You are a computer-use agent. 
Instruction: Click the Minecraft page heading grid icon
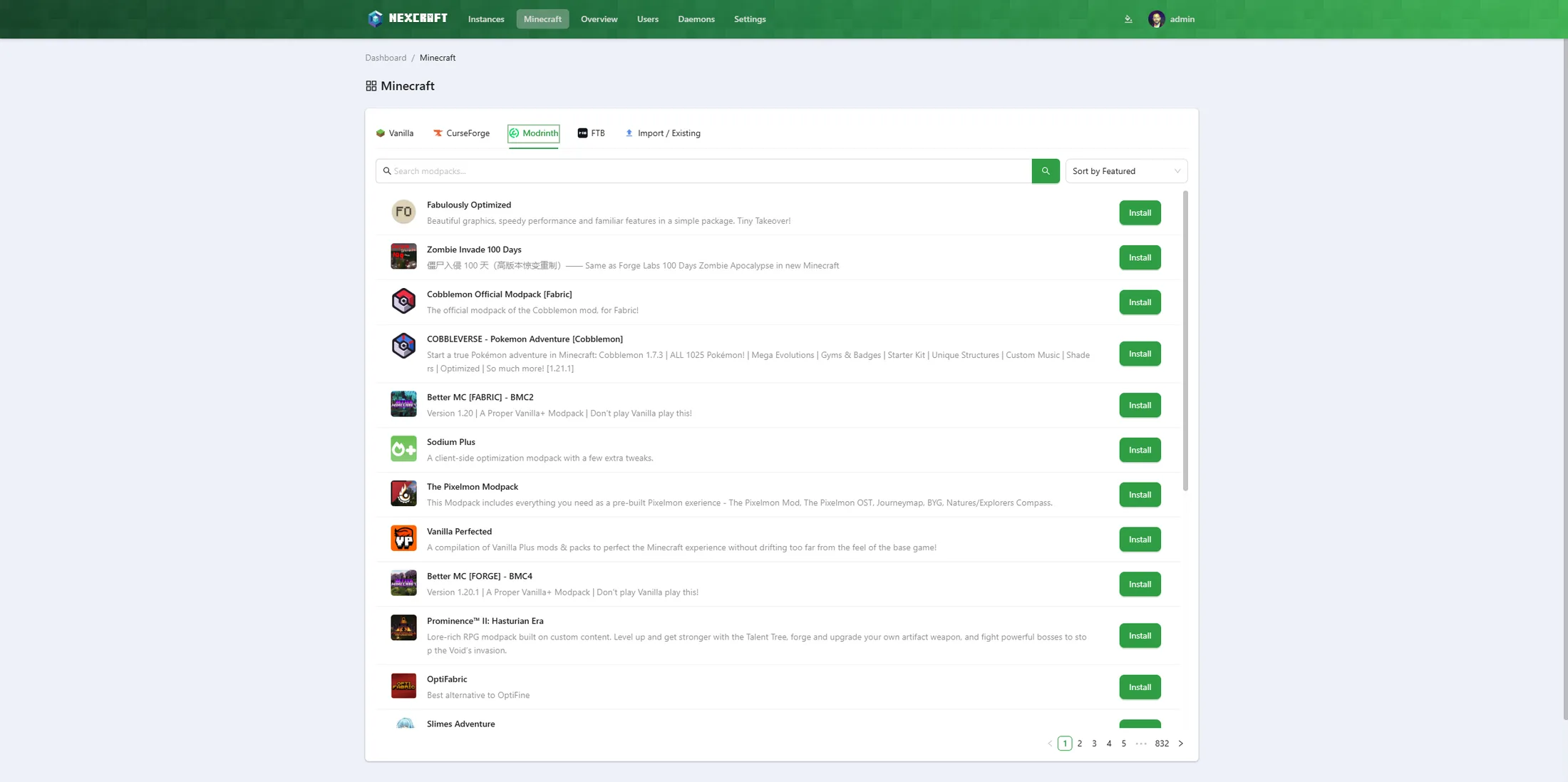pos(371,86)
